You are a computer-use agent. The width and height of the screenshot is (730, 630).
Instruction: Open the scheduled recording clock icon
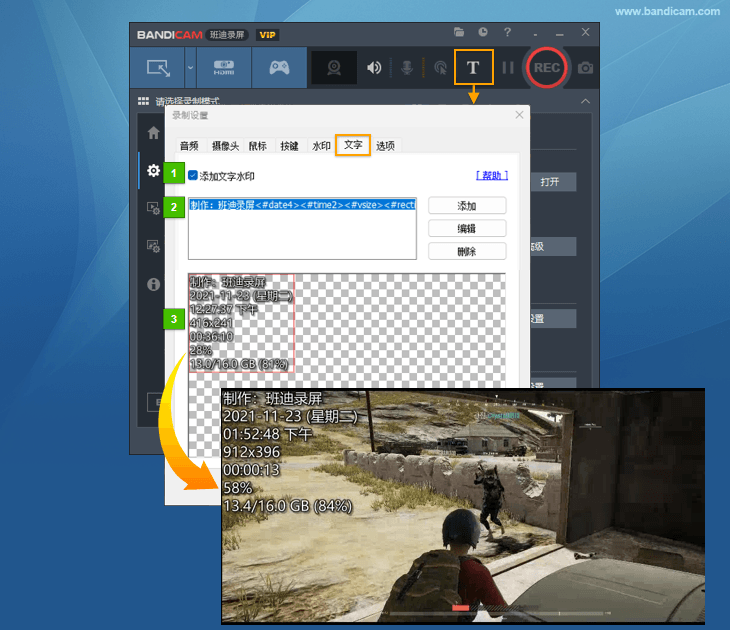click(483, 32)
